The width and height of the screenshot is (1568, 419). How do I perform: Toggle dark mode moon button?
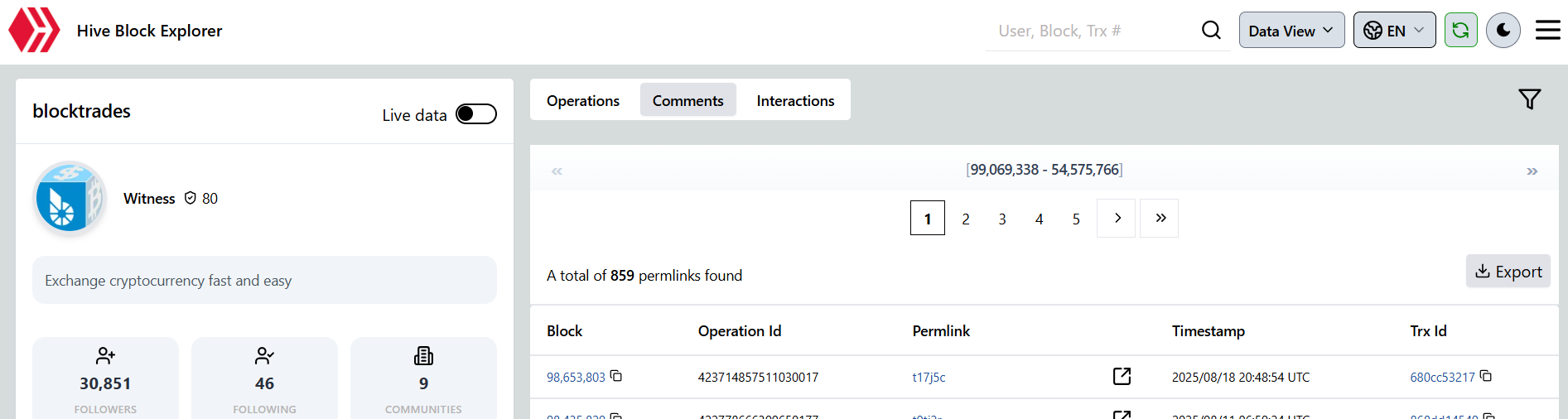(x=1503, y=31)
